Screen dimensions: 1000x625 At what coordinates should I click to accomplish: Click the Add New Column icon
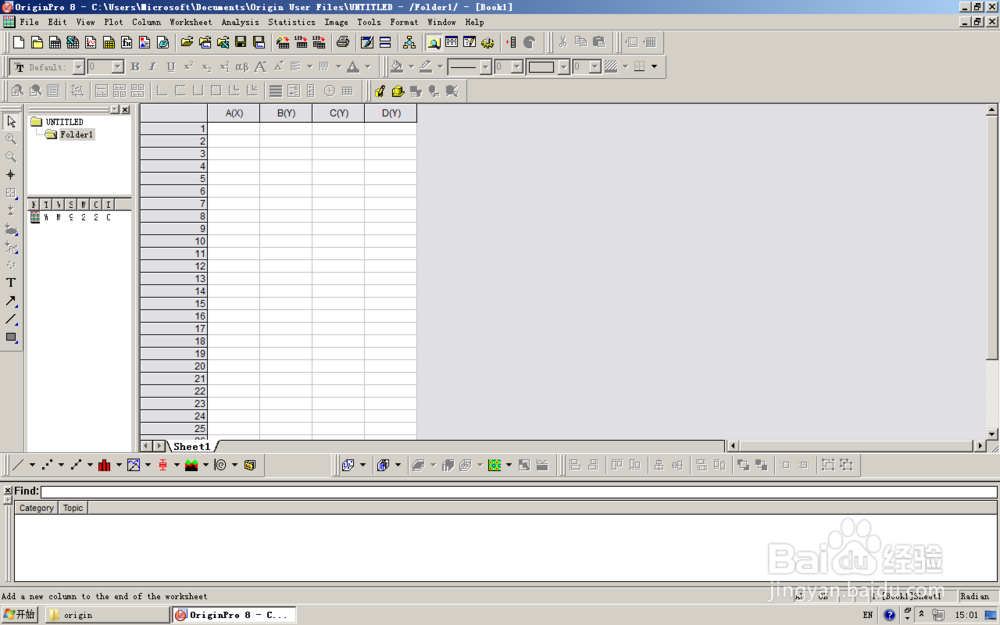coord(511,43)
